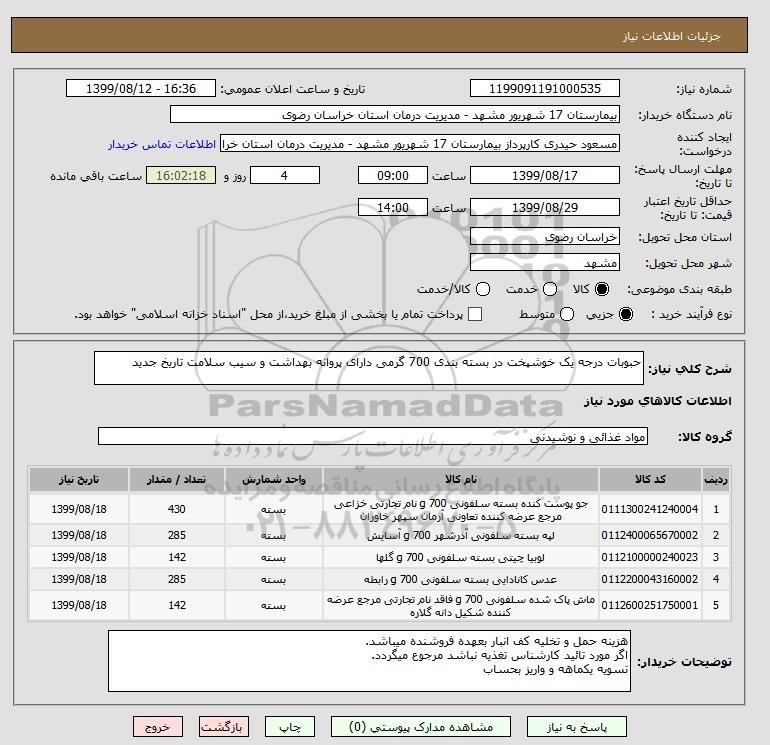Click the buyer organization name field
This screenshot has height=745, width=770.
[x=395, y=114]
